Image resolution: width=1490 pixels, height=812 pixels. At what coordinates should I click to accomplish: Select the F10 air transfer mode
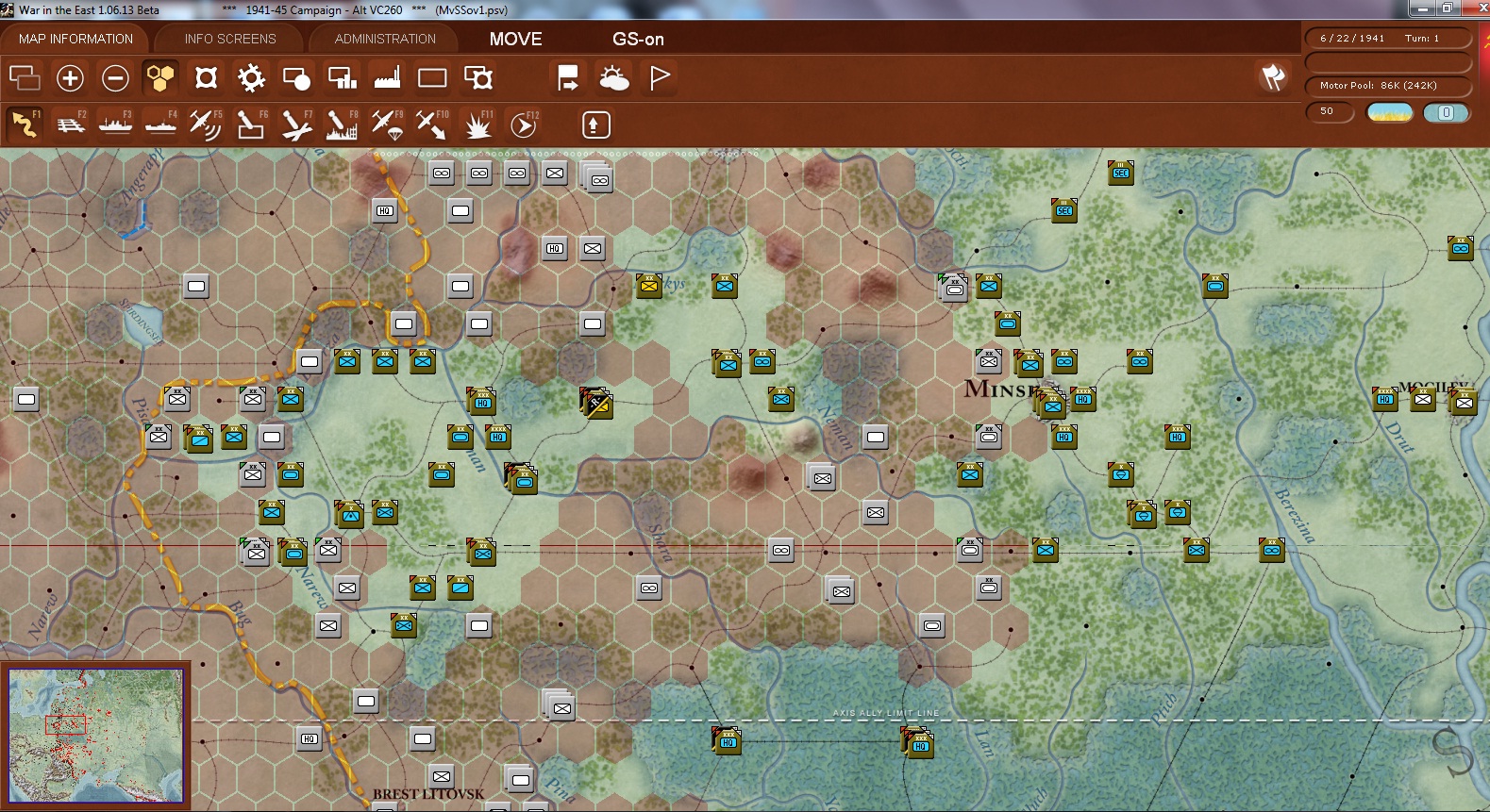click(x=432, y=124)
